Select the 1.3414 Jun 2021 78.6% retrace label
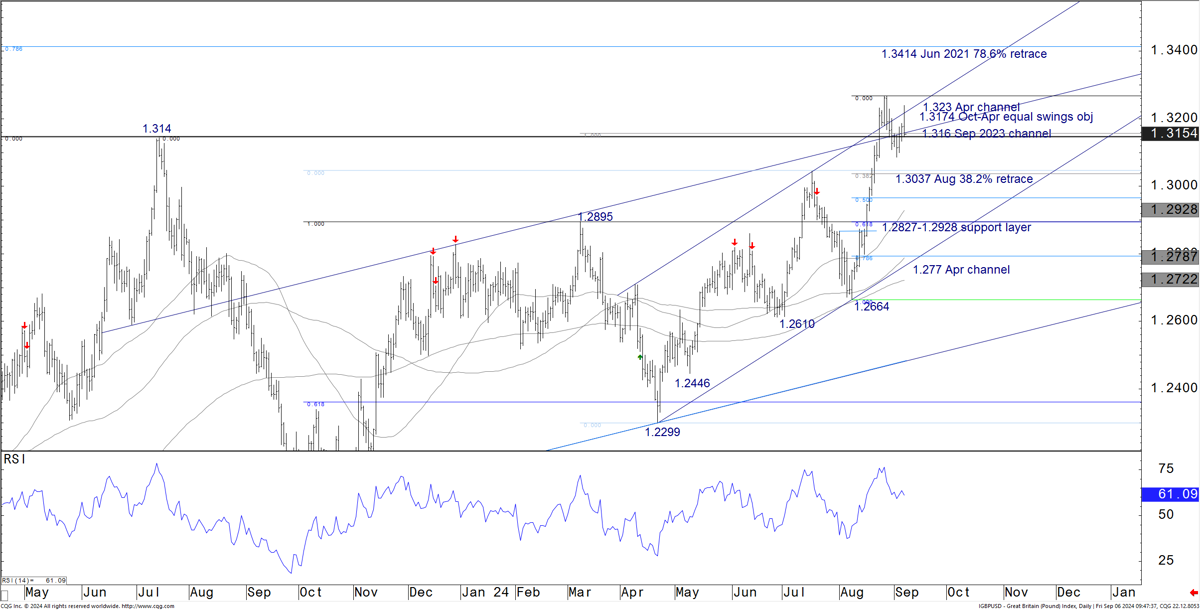Screen dimensions: 1200x610 tap(964, 54)
